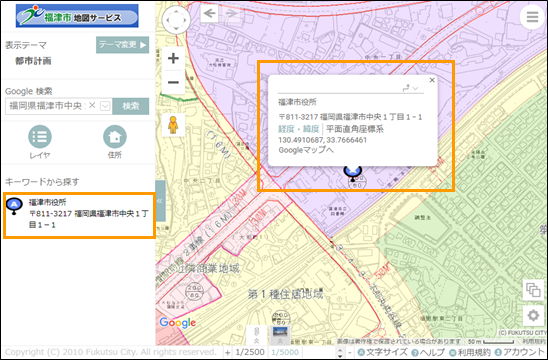Switch to 平面直角座標系 coordinate tab
This screenshot has height=360, width=548.
[x=355, y=129]
